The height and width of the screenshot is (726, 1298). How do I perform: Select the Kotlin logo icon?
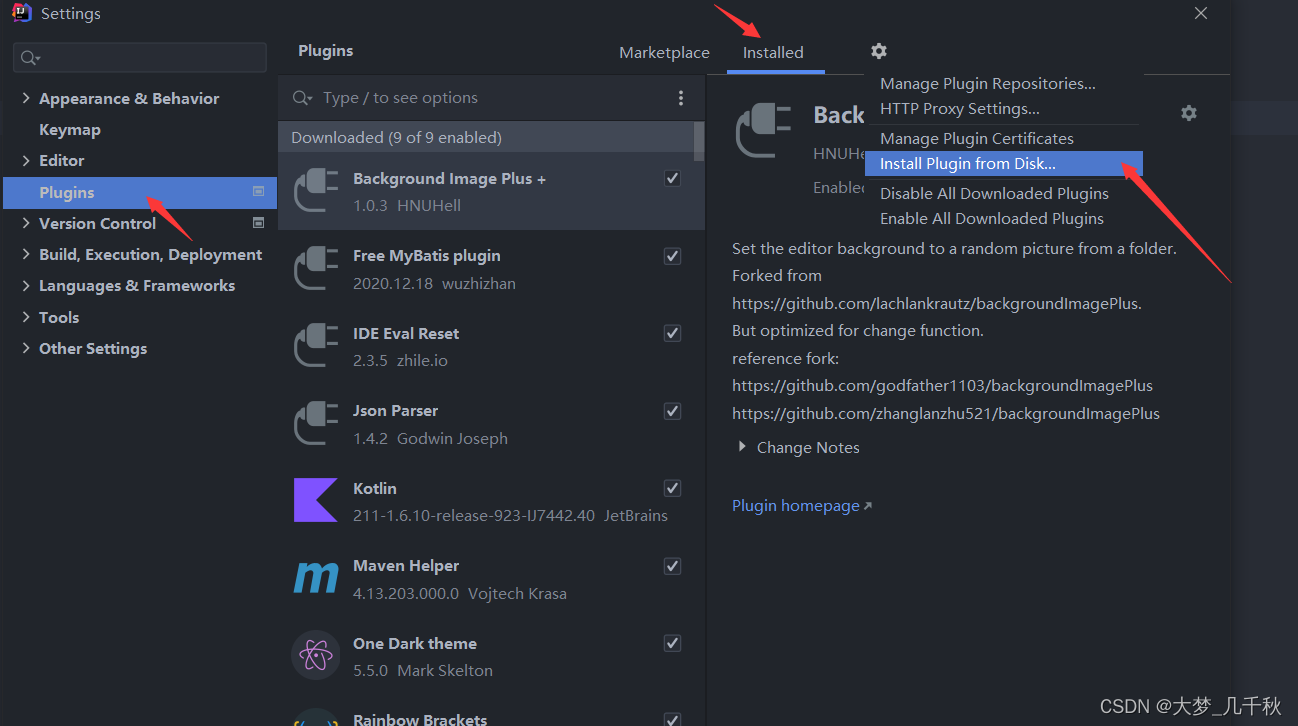(315, 501)
